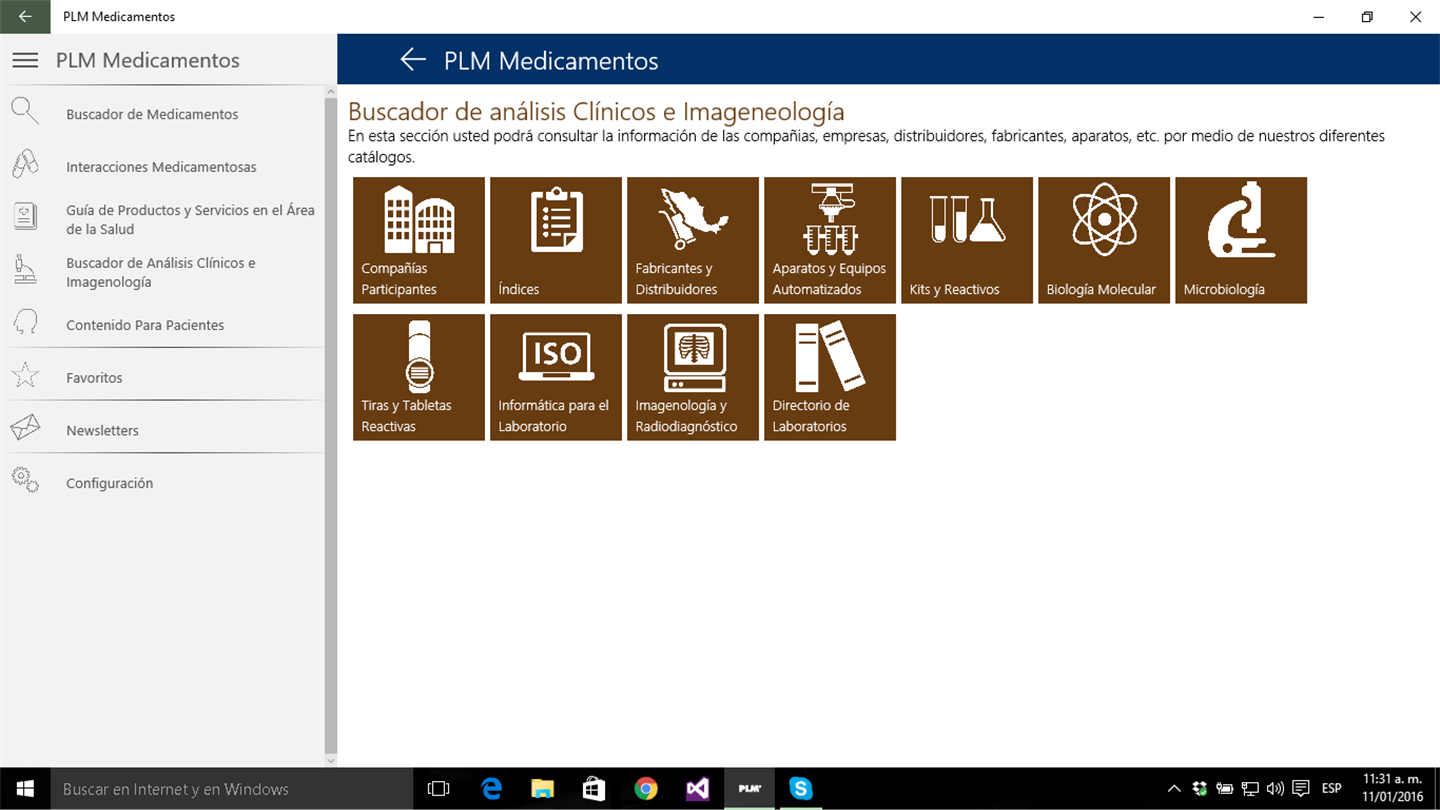The image size is (1440, 810).
Task: Open the Kits y Reactivos tile
Action: tap(967, 240)
